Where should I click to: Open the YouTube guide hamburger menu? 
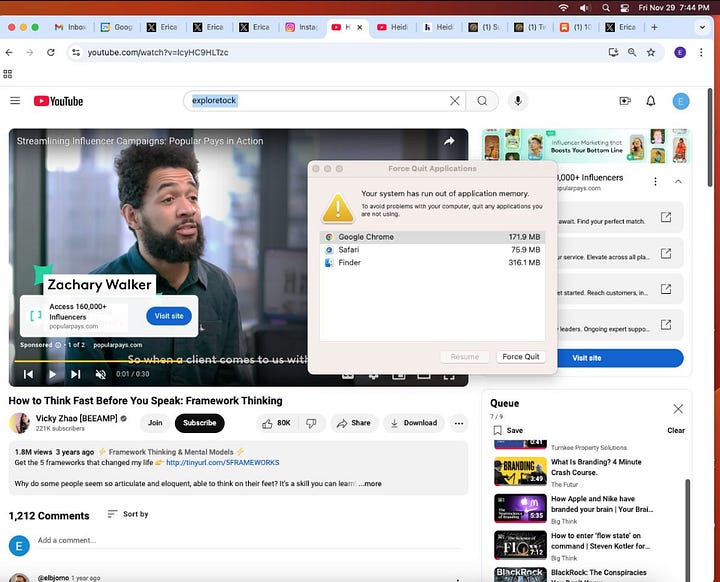coord(15,101)
